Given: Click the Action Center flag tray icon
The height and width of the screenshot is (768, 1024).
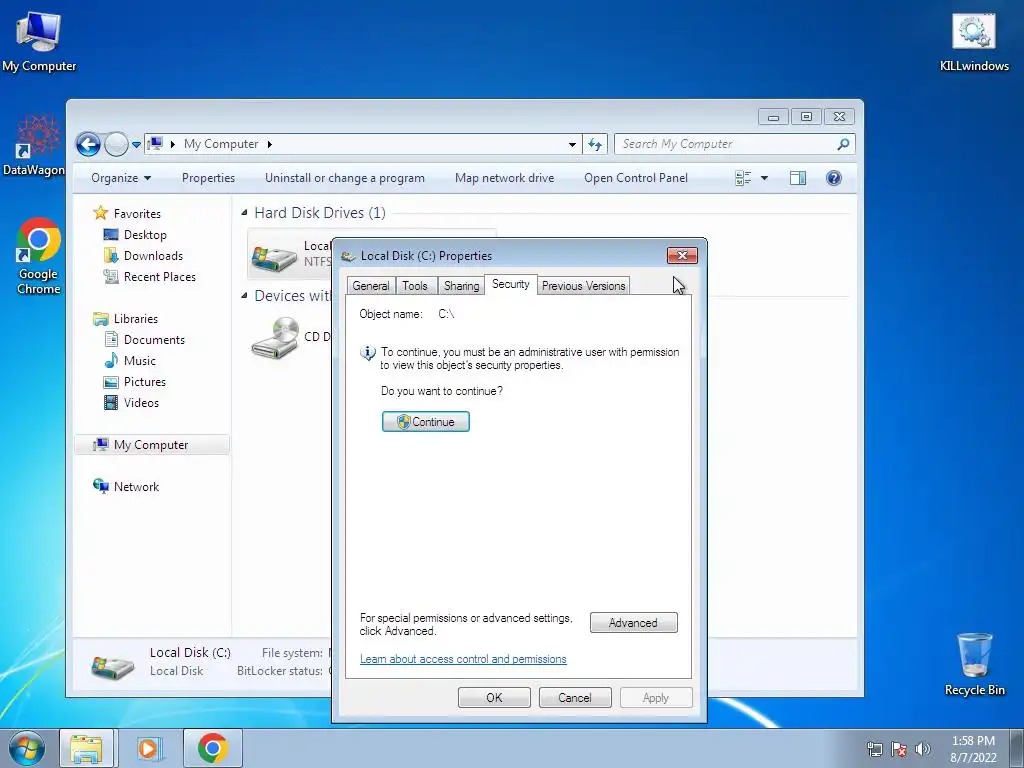Looking at the screenshot, I should 899,749.
